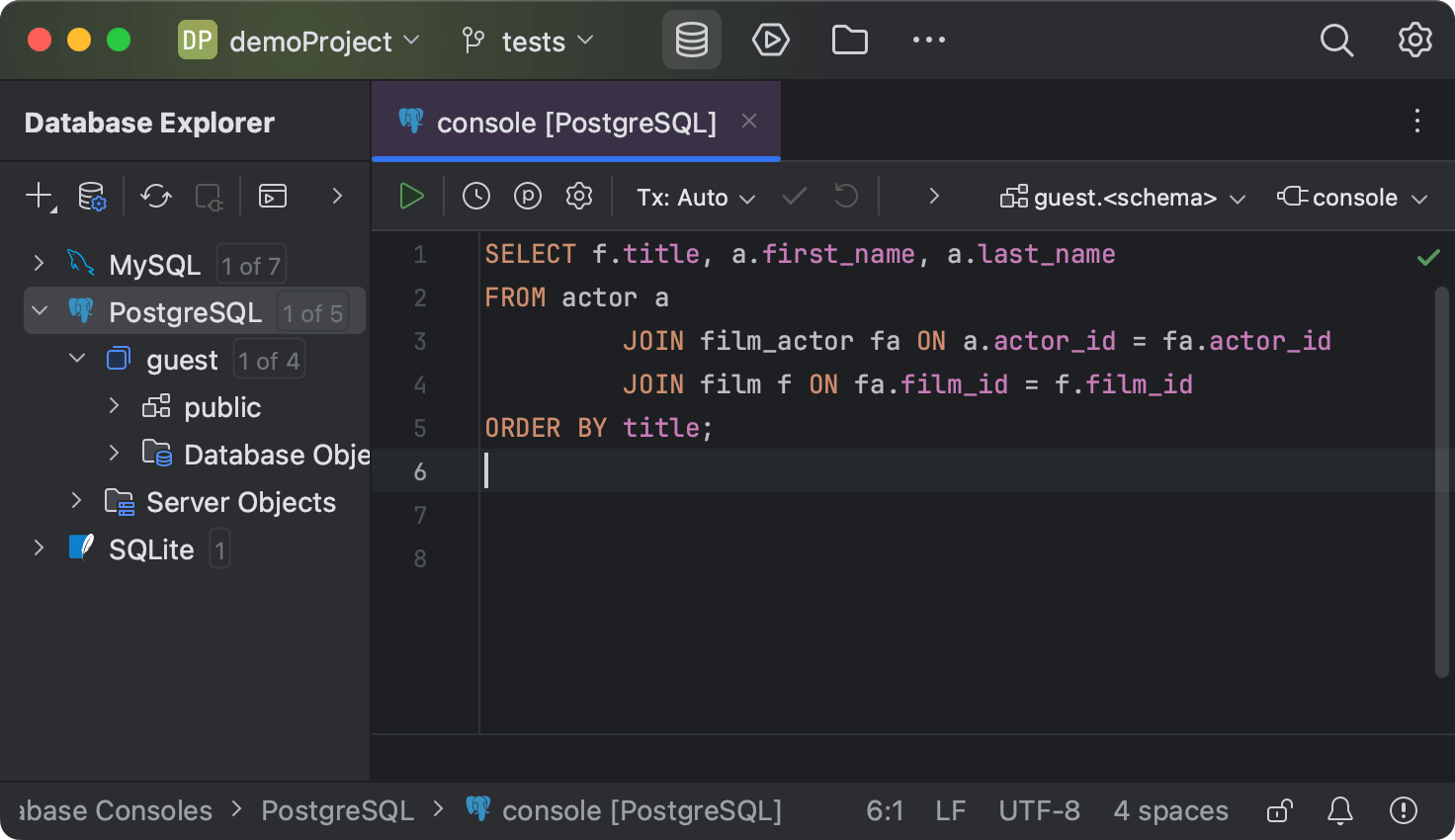The image size is (1455, 840).
Task: Open the tests branch menu
Action: [532, 41]
